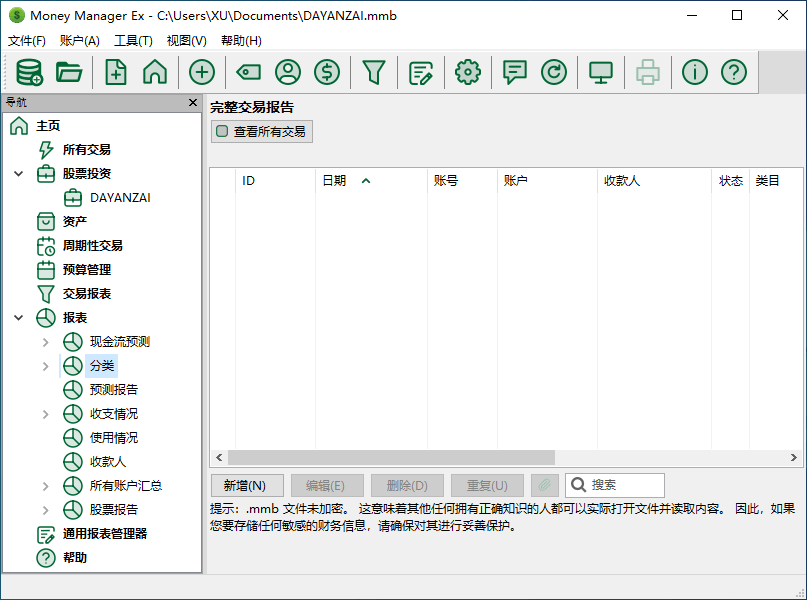Click the 搜索 search field
Screen dimensions: 807x600
(x=624, y=485)
